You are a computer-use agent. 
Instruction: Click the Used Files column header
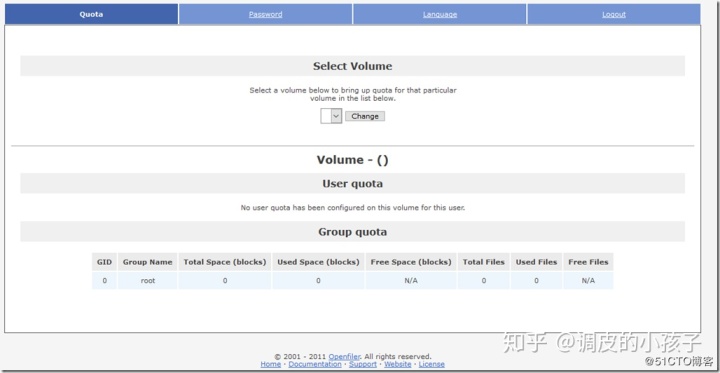[536, 262]
